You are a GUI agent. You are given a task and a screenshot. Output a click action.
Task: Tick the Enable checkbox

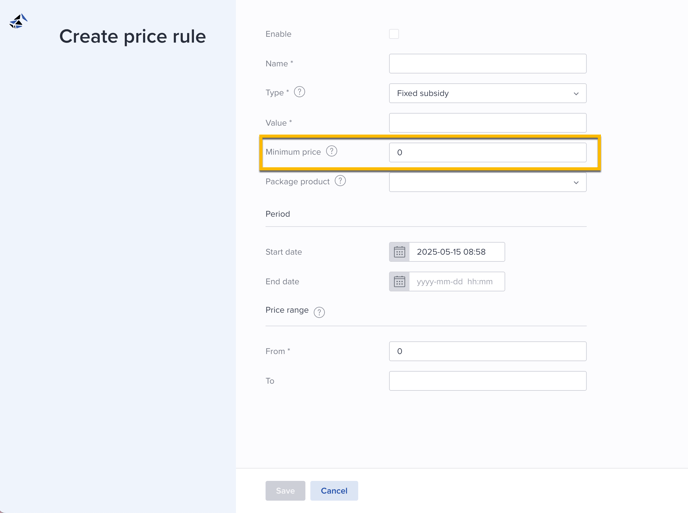[x=394, y=34]
